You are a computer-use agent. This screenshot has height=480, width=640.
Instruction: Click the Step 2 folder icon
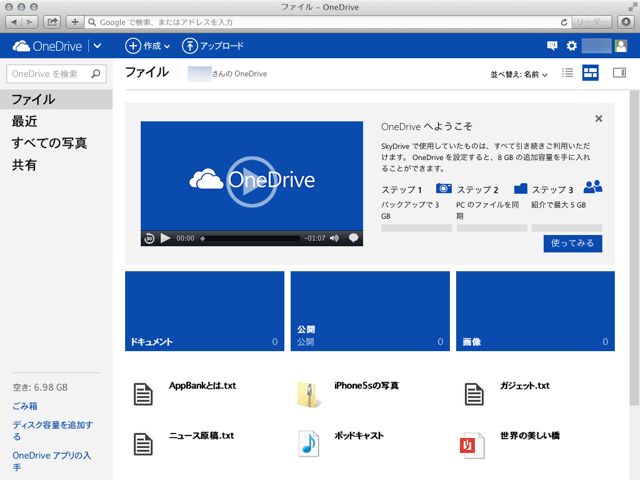tap(520, 188)
